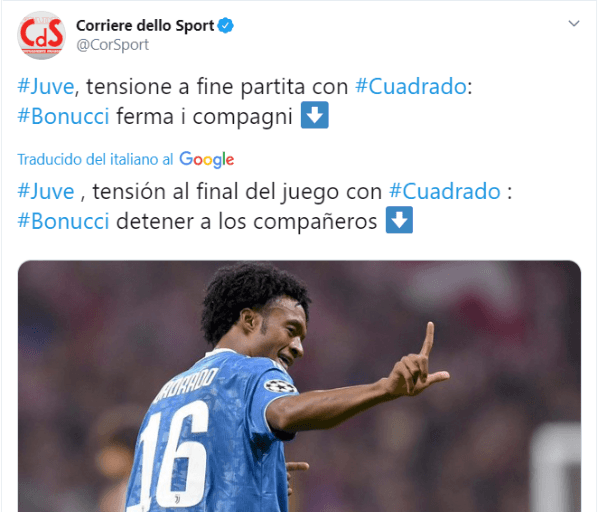Click the down-arrow emoji after 'compañeros'
This screenshot has height=512, width=598.
[399, 220]
